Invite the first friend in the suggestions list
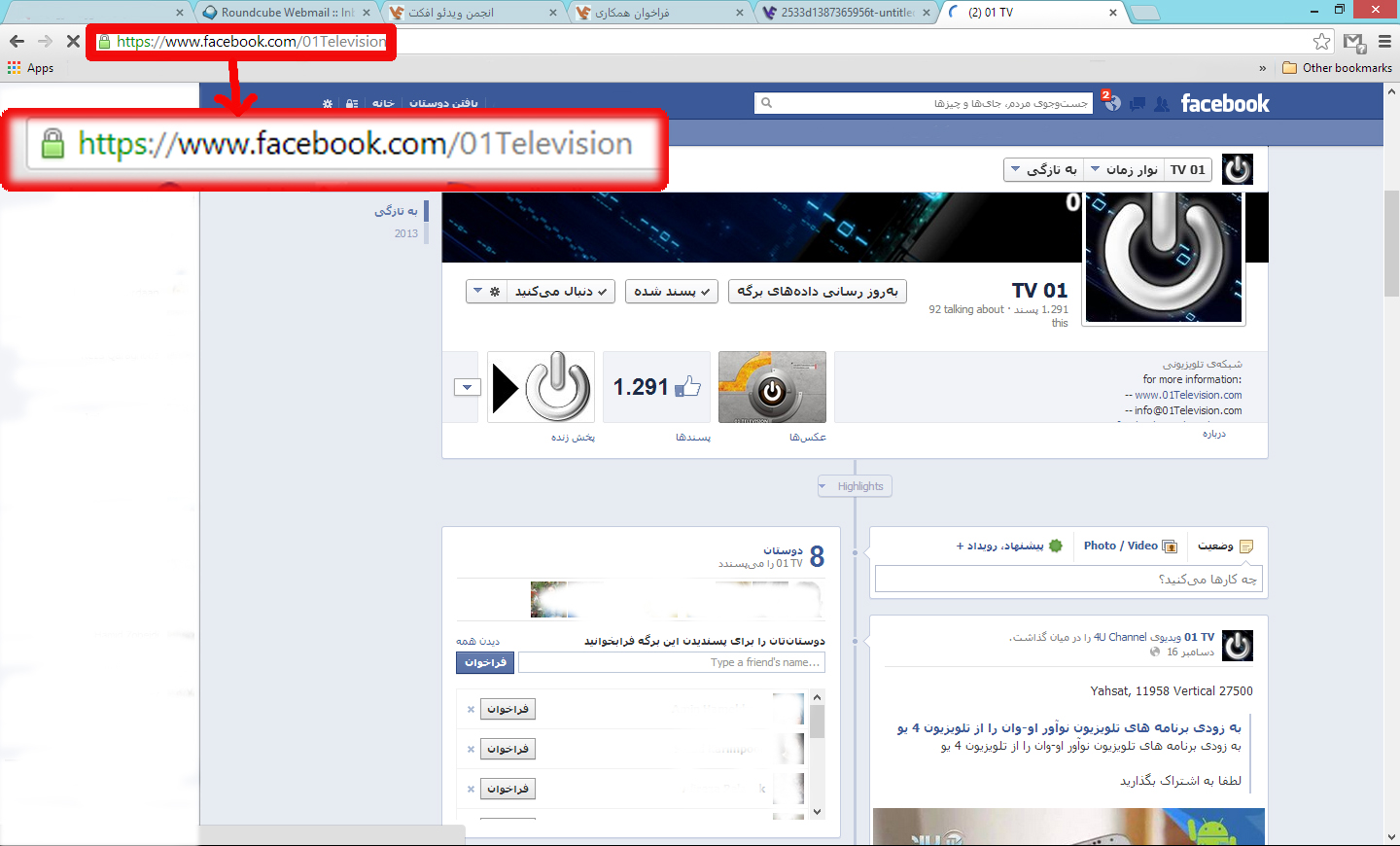 point(507,709)
